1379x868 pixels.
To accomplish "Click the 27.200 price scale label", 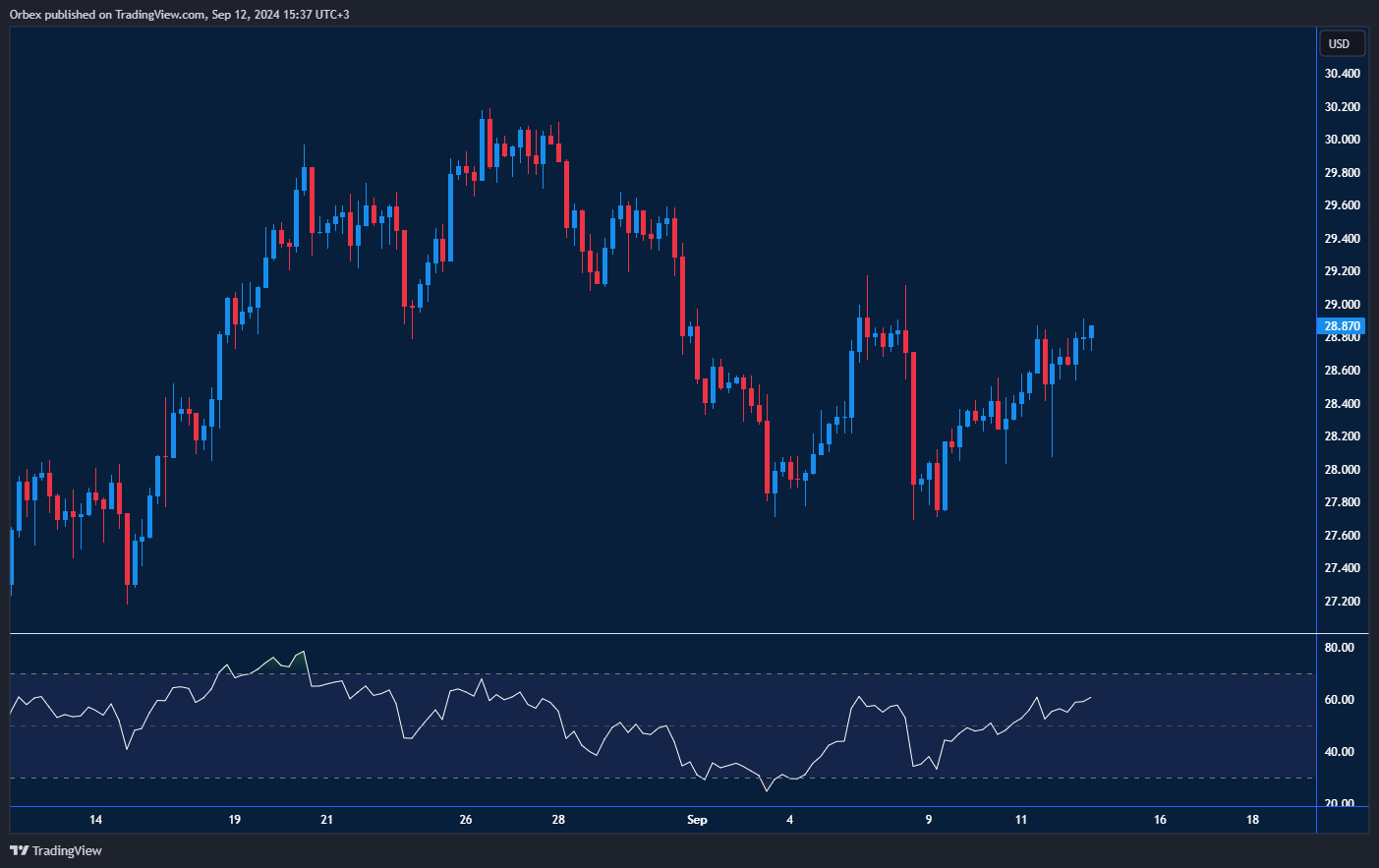I will pos(1342,602).
